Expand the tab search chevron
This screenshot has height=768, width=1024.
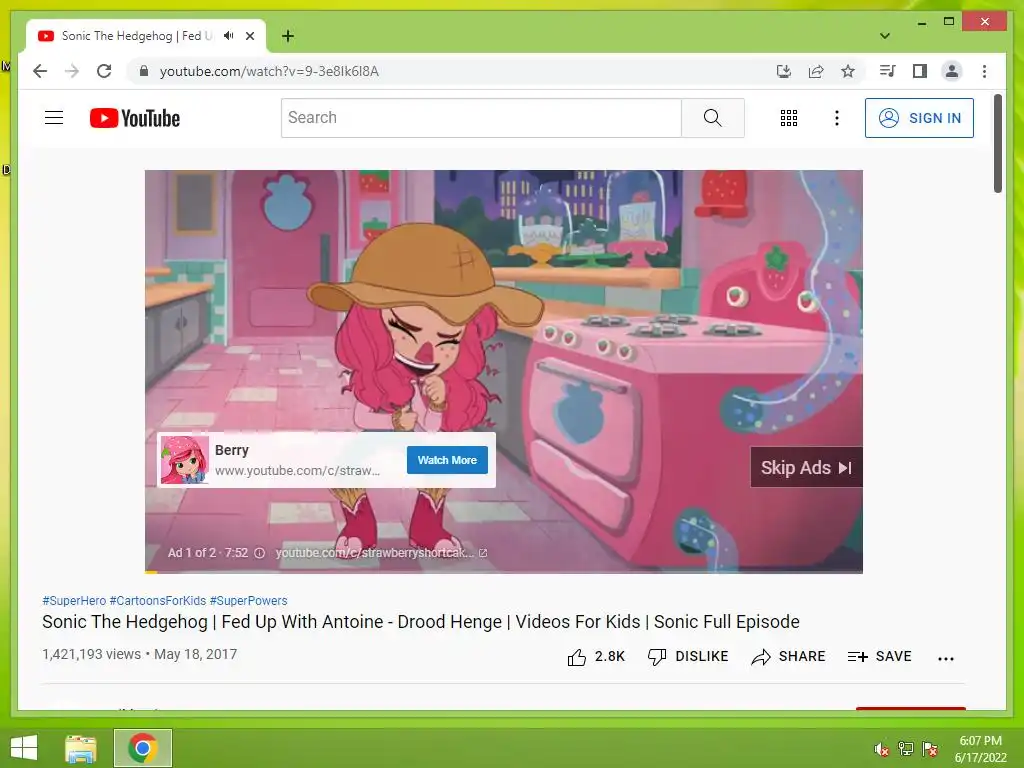(885, 36)
